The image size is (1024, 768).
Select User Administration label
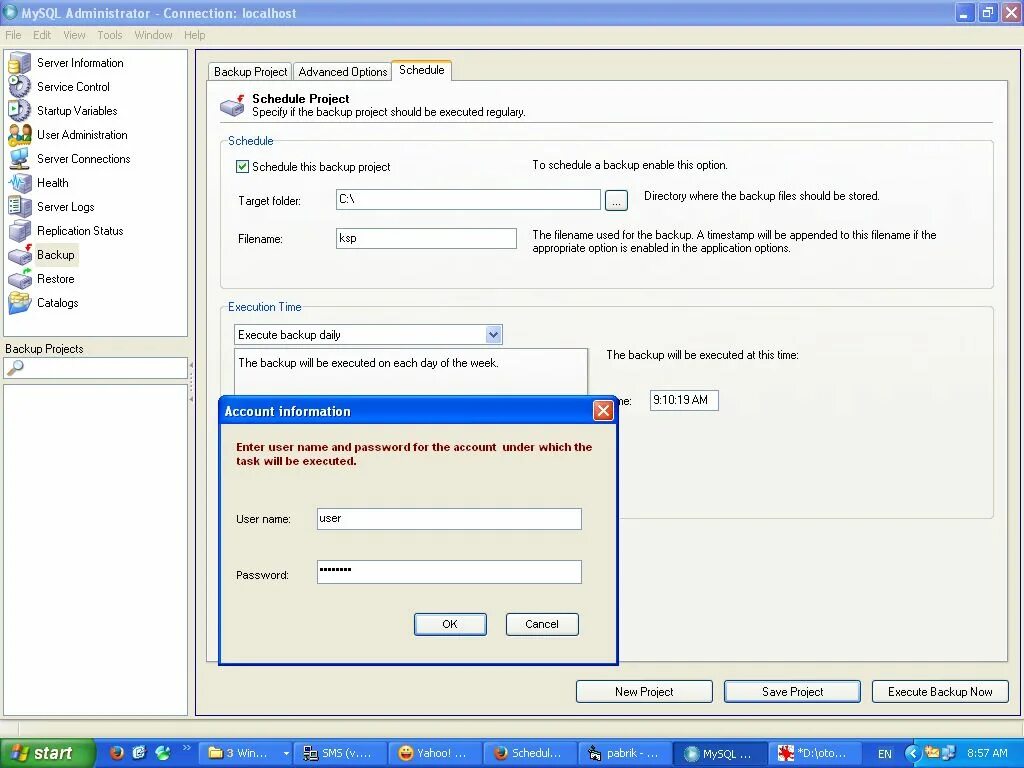click(x=82, y=135)
